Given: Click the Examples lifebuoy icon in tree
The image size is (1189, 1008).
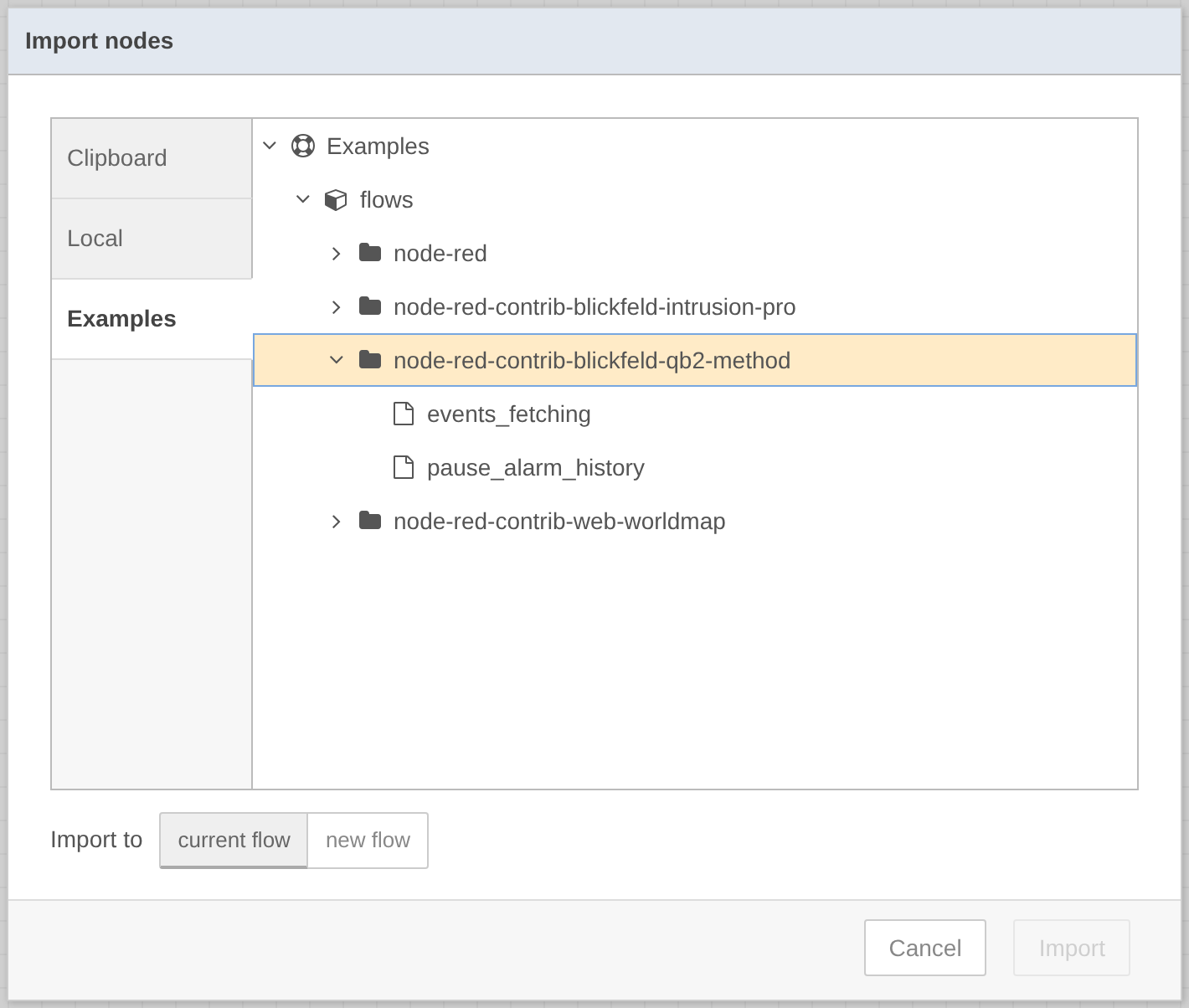Looking at the screenshot, I should [303, 146].
